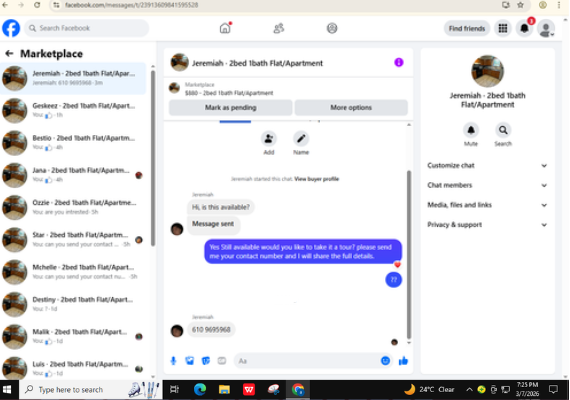
Task: Open the clock and date in taskbar
Action: coord(527,389)
